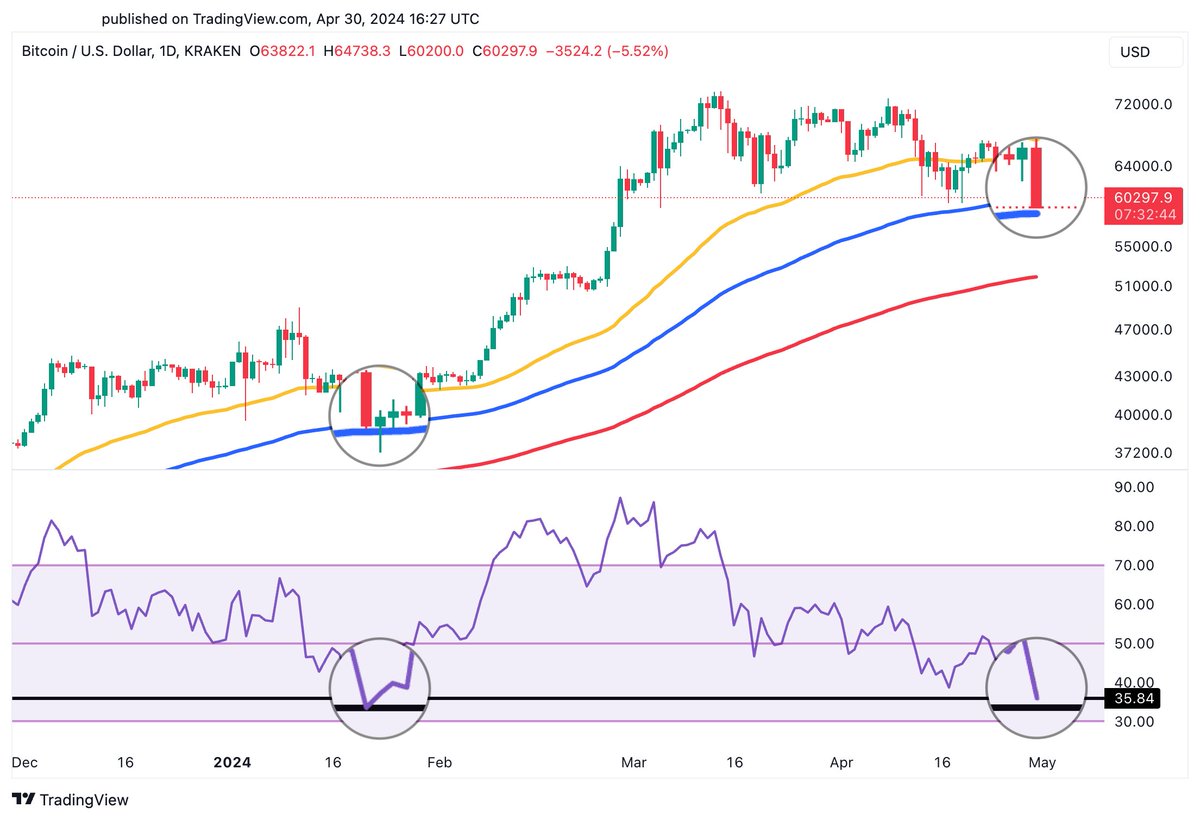Toggle the current price label 60297.9
This screenshot has height=820, width=1200.
1145,198
